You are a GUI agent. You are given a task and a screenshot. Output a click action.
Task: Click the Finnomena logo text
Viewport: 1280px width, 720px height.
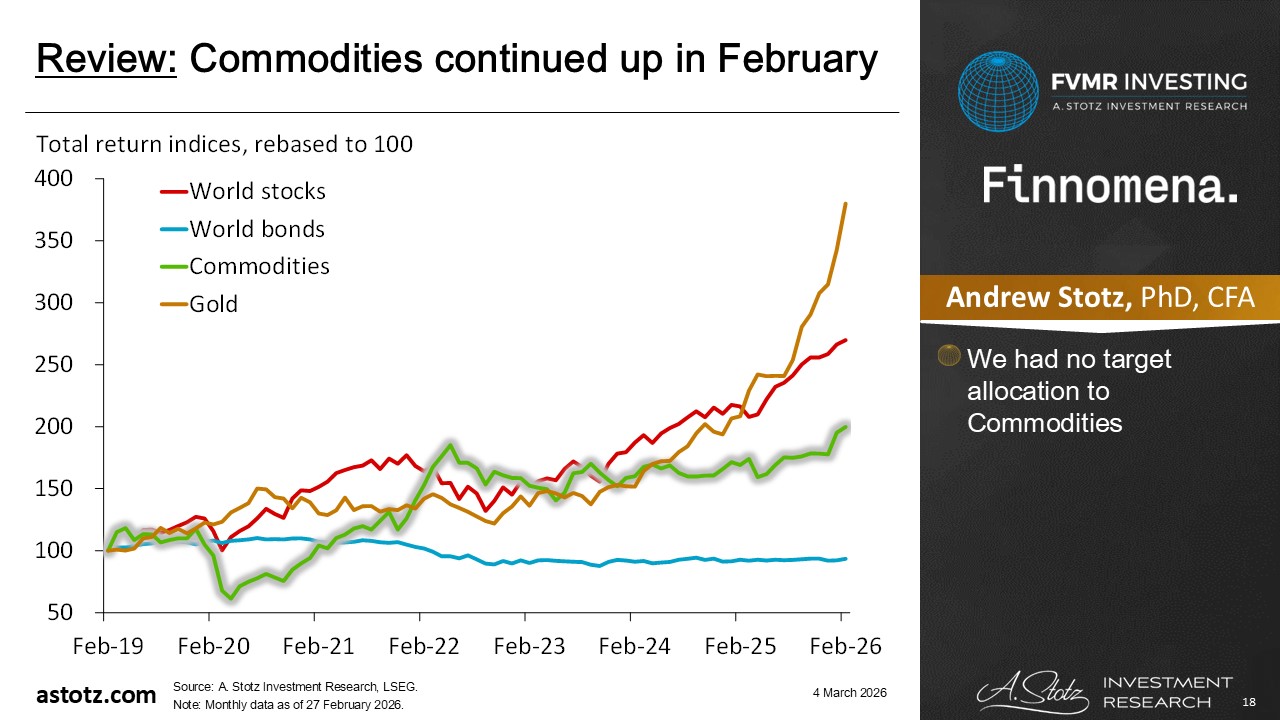1110,186
